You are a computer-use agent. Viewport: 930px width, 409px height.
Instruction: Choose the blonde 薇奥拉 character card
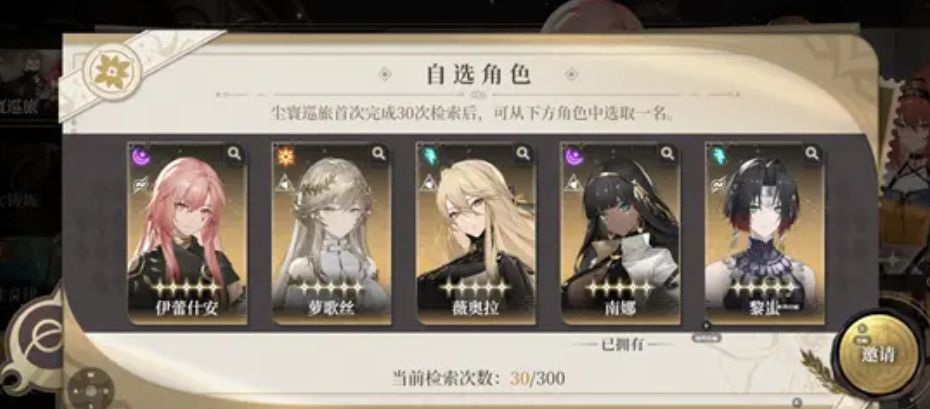[x=476, y=233]
